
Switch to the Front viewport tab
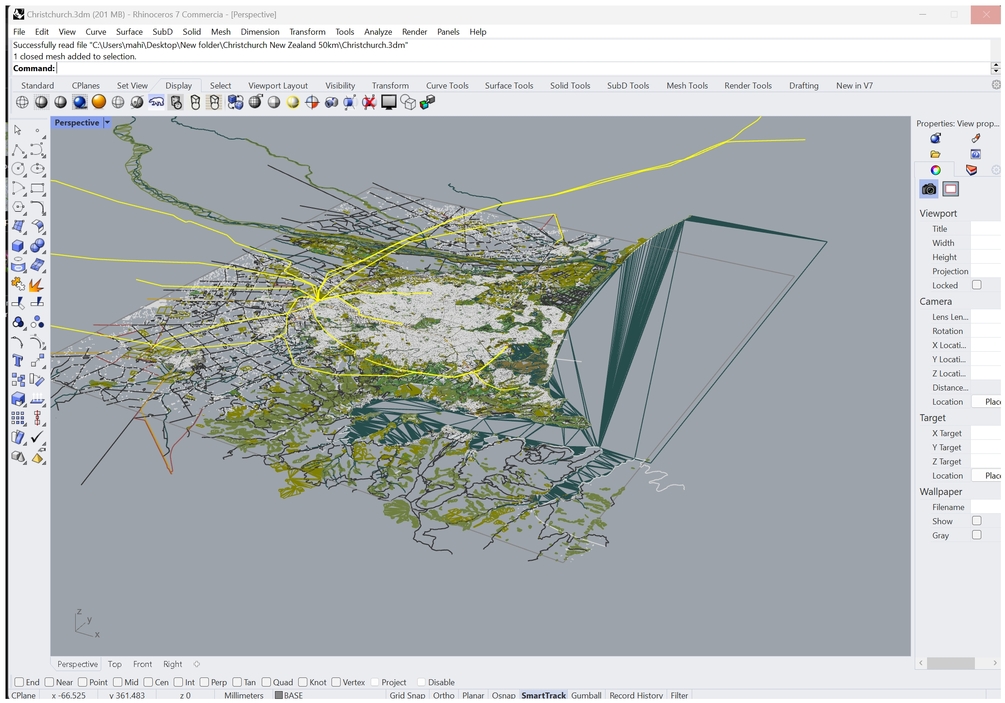(x=142, y=664)
